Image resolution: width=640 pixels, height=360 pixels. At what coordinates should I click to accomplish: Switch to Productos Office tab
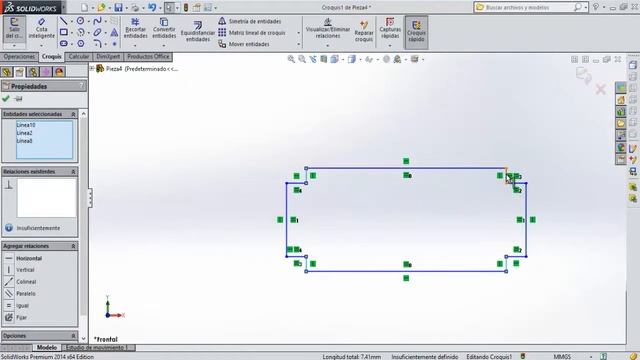coord(148,57)
